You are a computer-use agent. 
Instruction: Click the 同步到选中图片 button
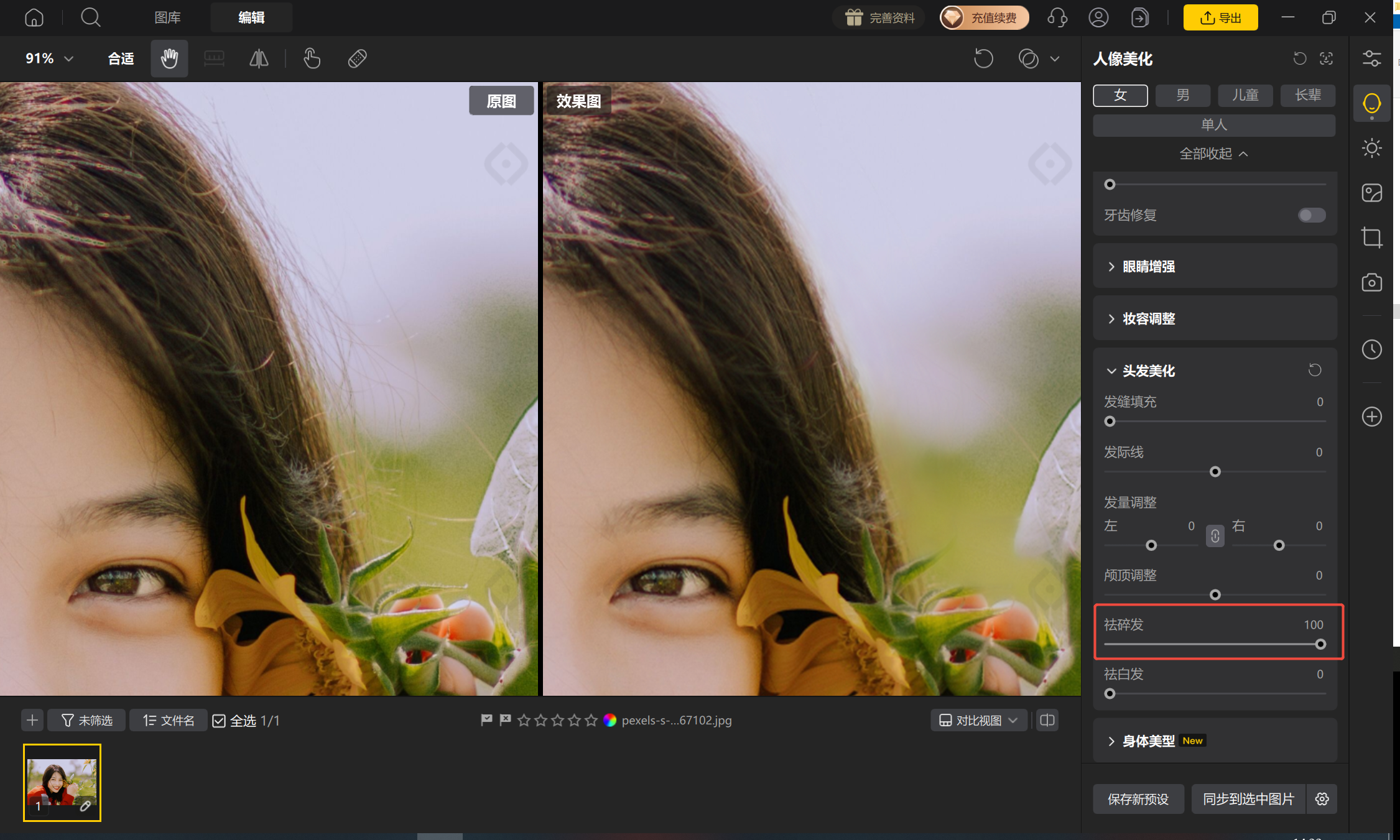click(1249, 799)
